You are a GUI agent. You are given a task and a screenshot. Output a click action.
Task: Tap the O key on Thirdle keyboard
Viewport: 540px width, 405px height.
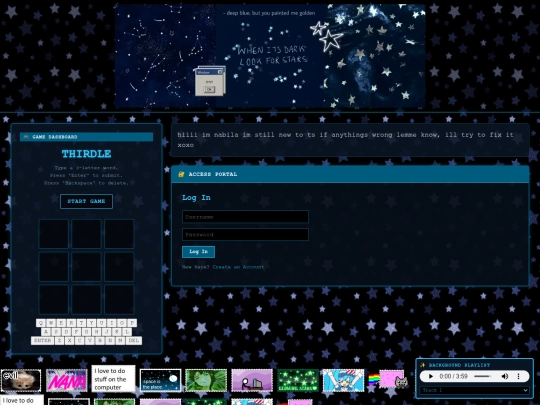click(x=122, y=323)
